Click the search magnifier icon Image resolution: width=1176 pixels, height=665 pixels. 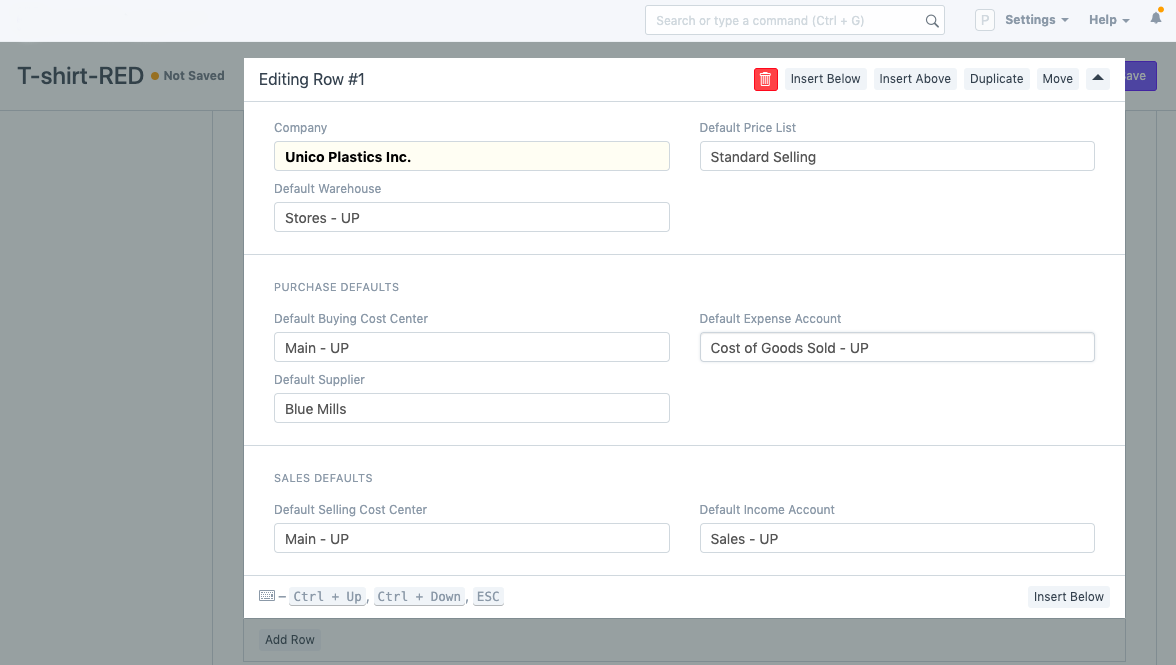(932, 21)
